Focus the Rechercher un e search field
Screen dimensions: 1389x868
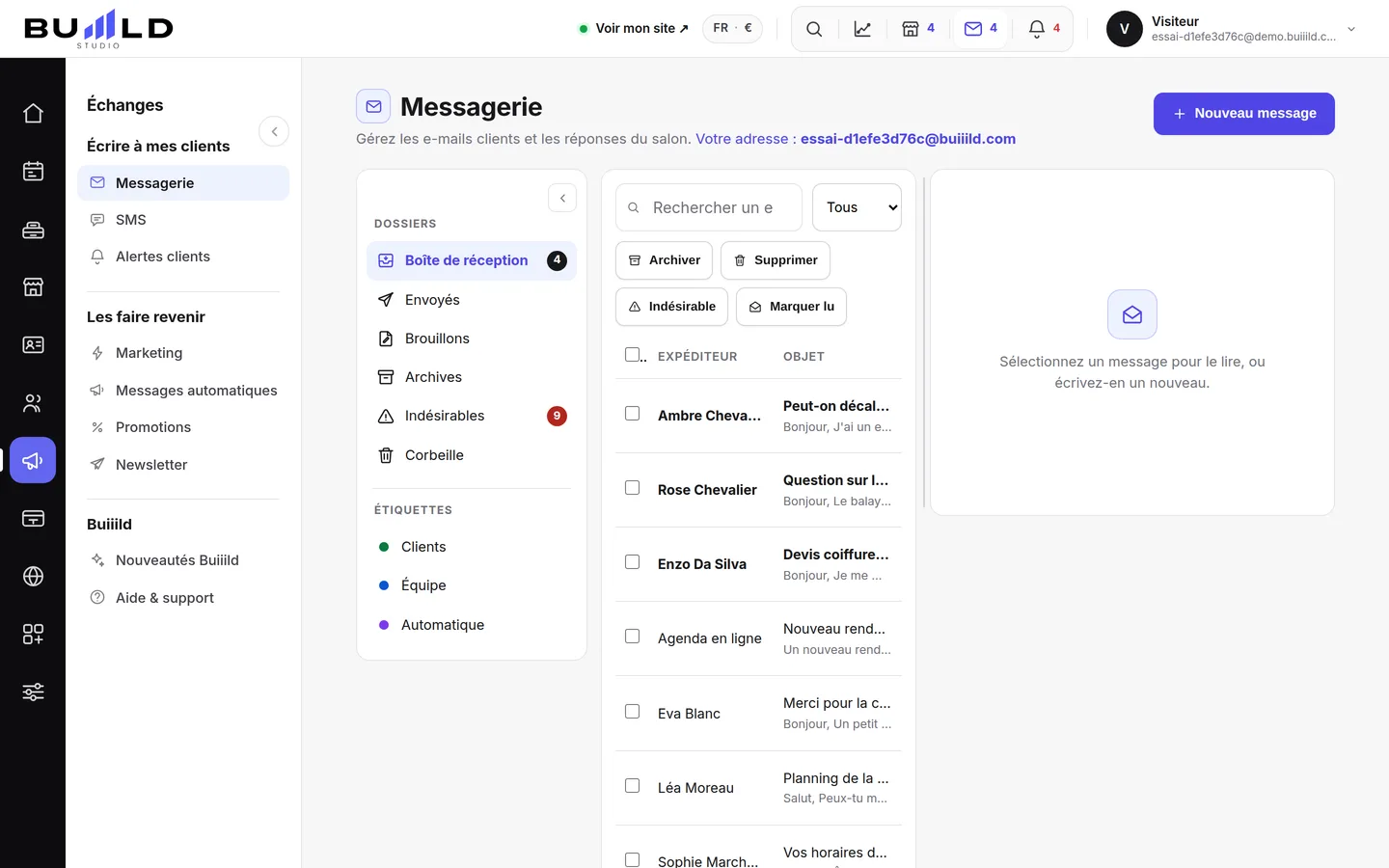click(709, 207)
